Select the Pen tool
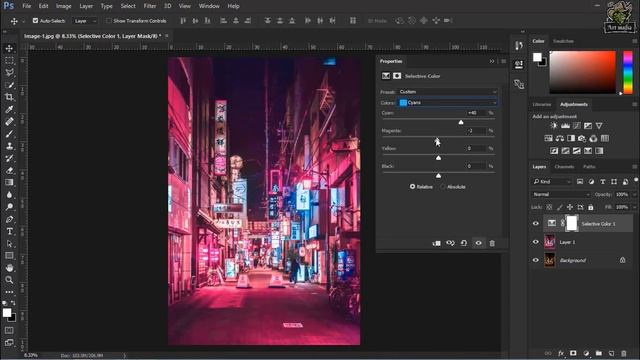640x360 pixels. 9,219
